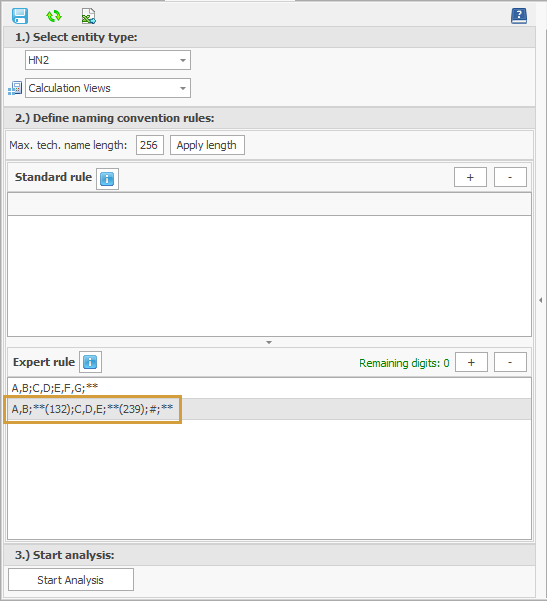
Task: Click the Start Analysis button
Action: (x=71, y=580)
